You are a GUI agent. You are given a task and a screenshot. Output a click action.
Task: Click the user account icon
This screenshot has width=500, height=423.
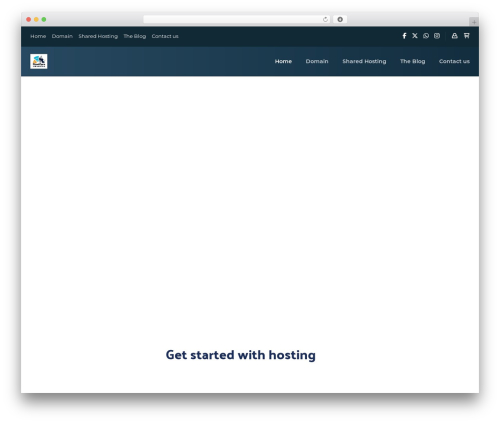click(x=454, y=36)
